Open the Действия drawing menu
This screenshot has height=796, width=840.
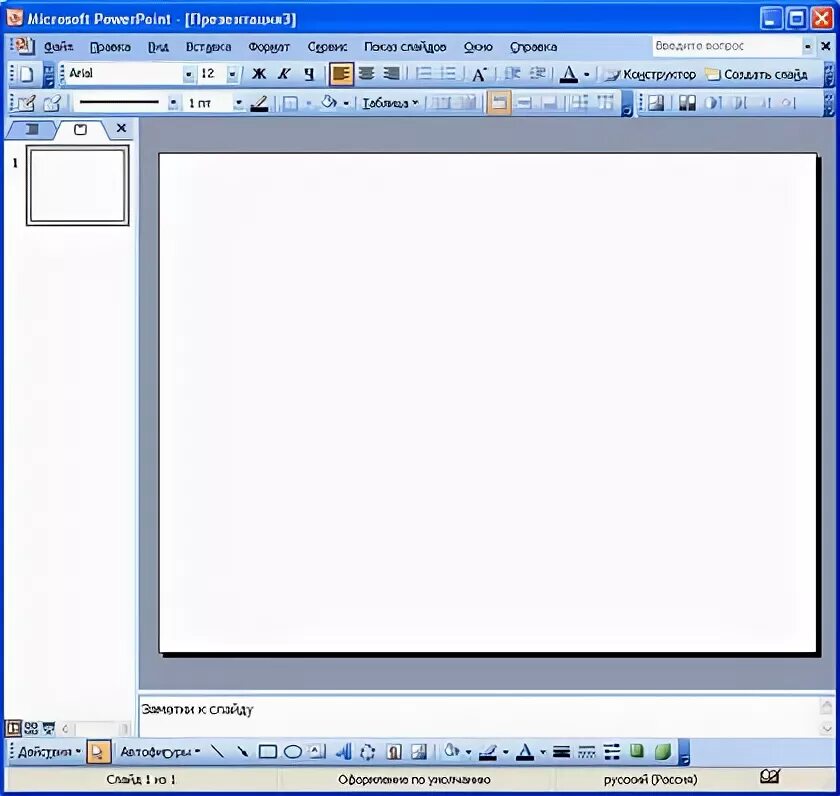pyautogui.click(x=49, y=752)
